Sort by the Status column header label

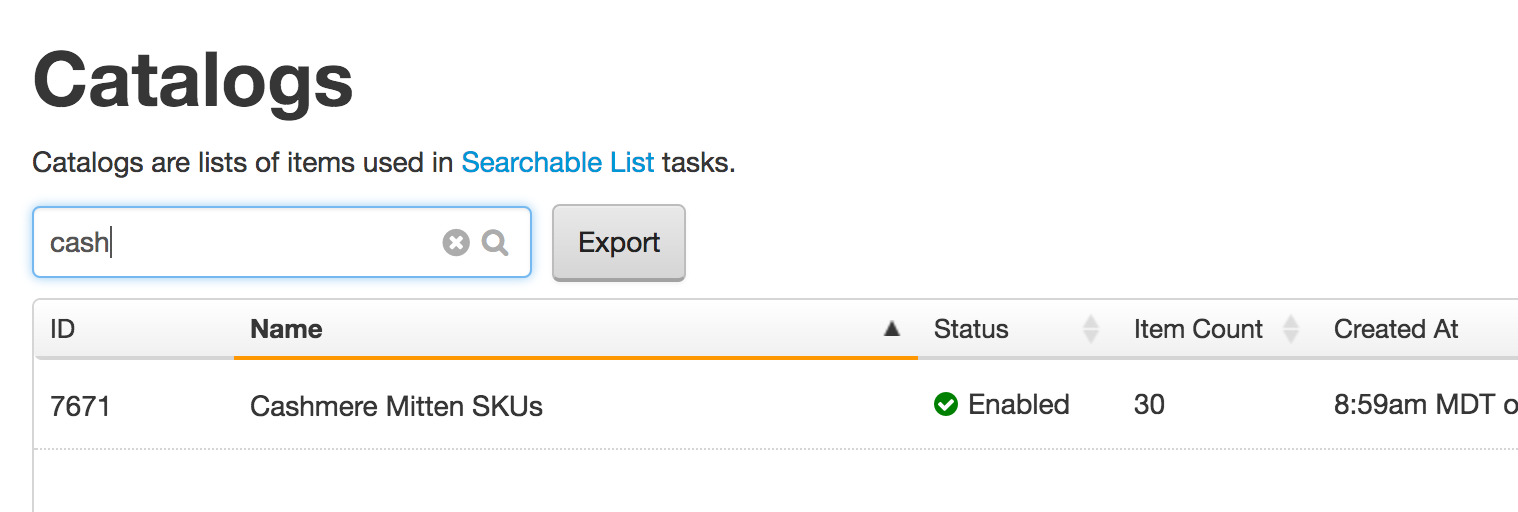point(971,329)
